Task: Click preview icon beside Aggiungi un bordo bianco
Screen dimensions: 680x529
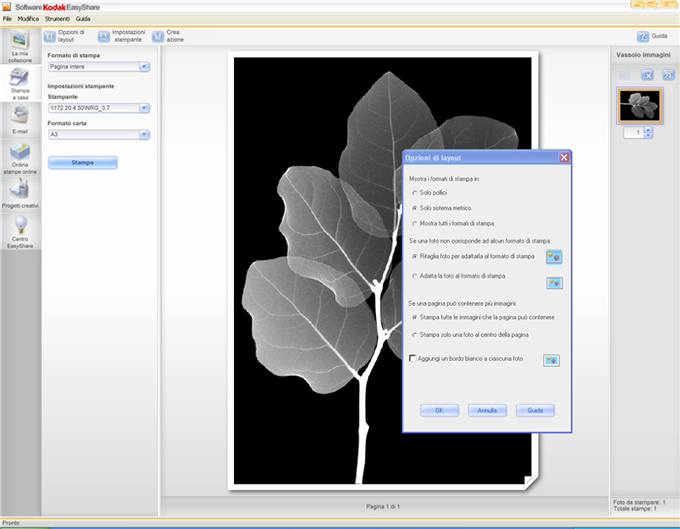Action: [x=551, y=360]
